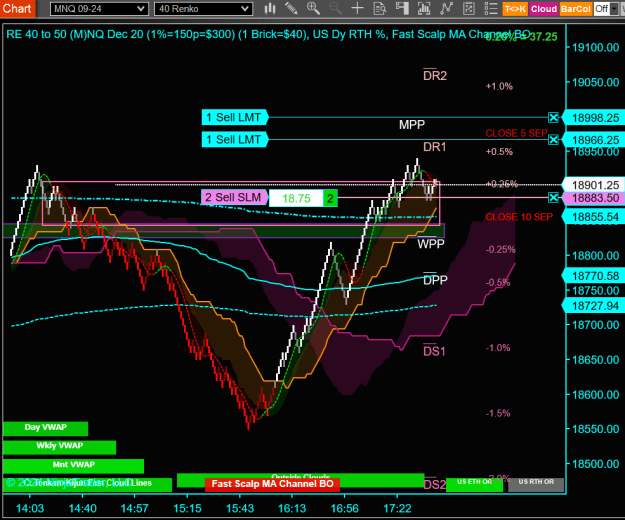Click the 18998.25 price marker

(595, 118)
